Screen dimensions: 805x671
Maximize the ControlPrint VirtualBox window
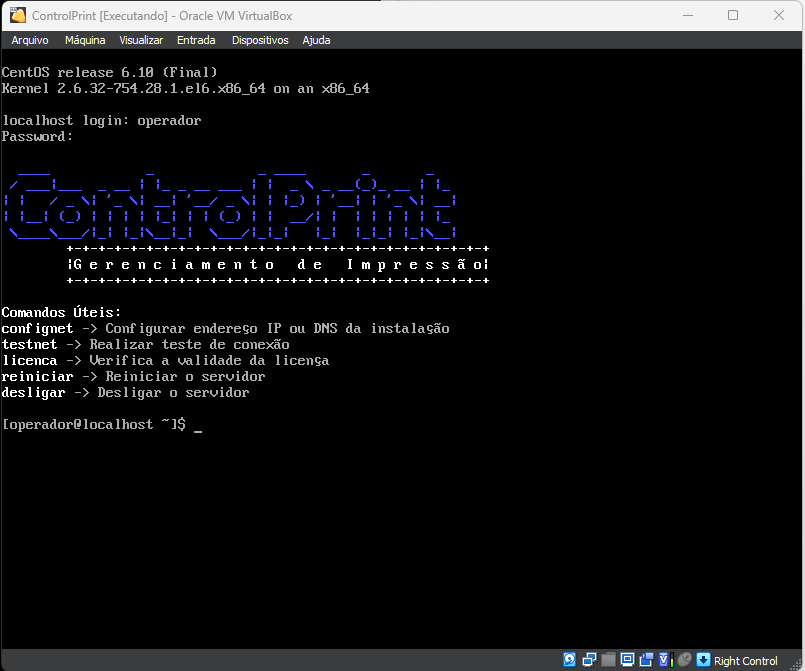(x=733, y=15)
